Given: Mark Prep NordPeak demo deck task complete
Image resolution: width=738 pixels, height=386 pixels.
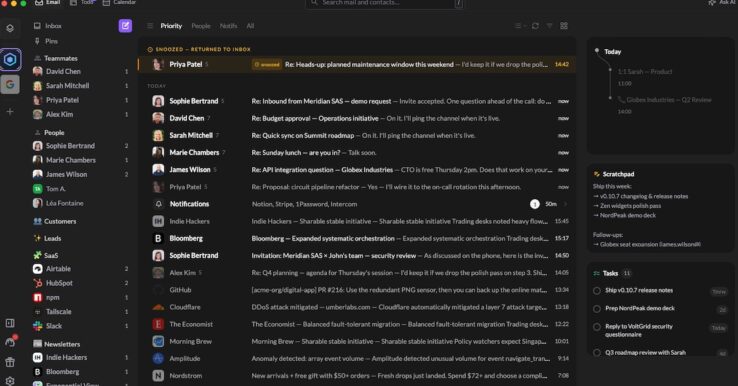Looking at the screenshot, I should 597,309.
